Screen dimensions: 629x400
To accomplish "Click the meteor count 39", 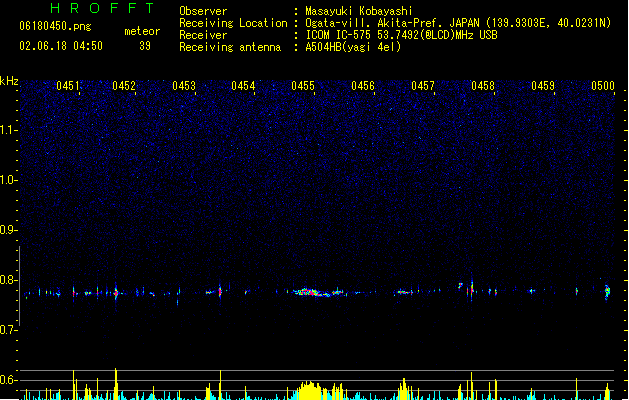I will point(145,46).
